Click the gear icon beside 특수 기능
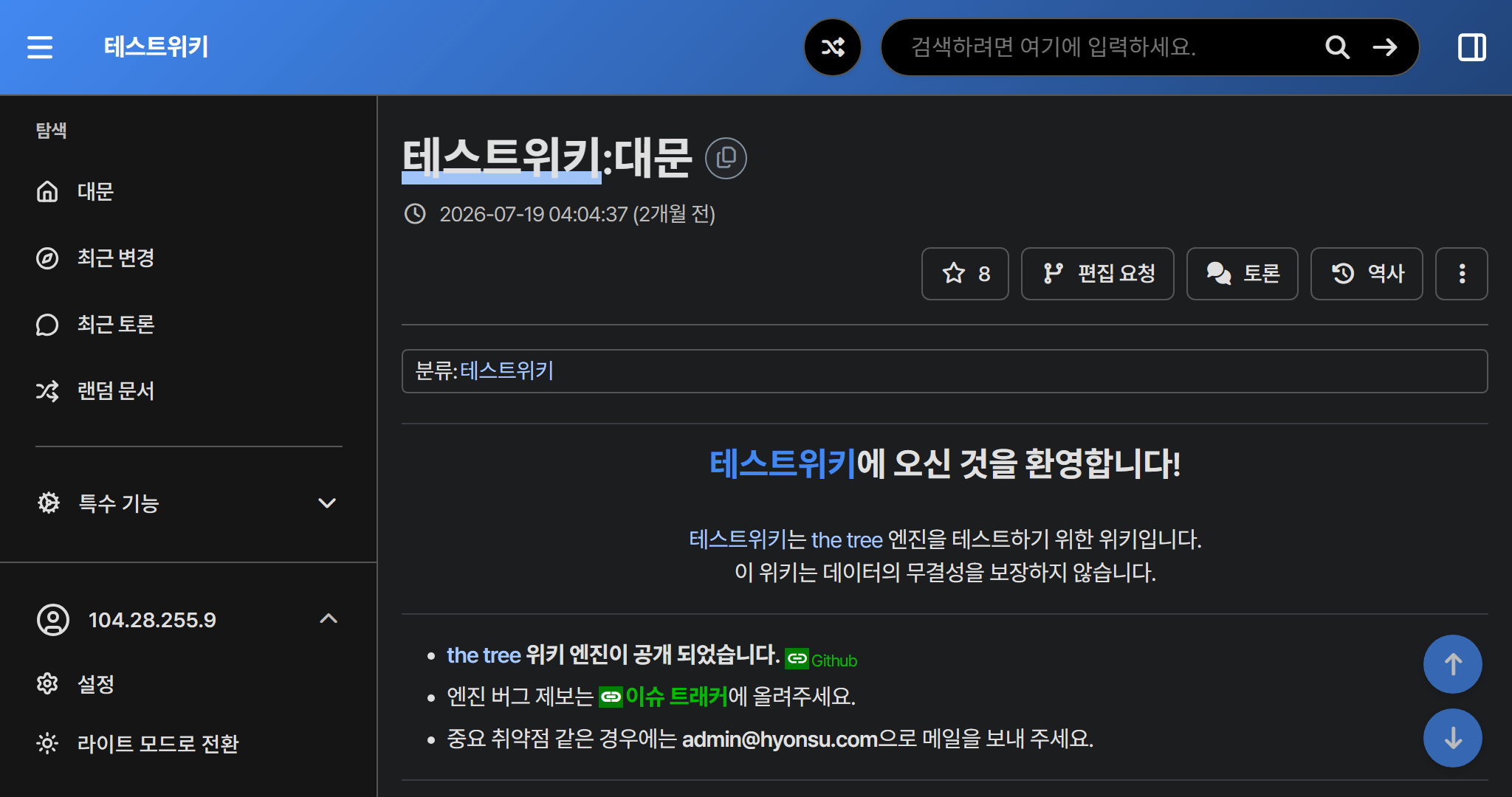 (x=49, y=503)
